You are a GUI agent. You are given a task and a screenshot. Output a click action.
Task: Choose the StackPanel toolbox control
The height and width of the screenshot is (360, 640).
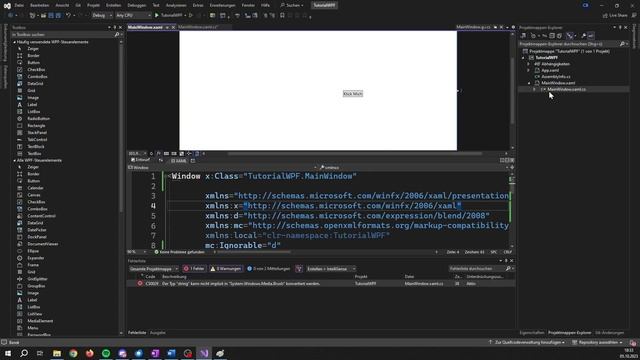37,133
